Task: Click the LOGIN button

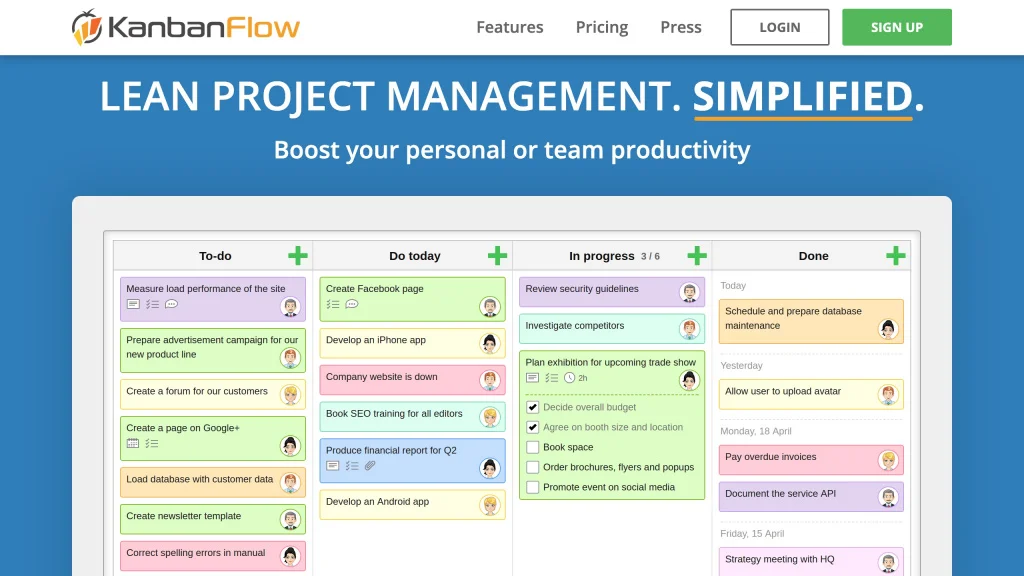Action: tap(779, 27)
